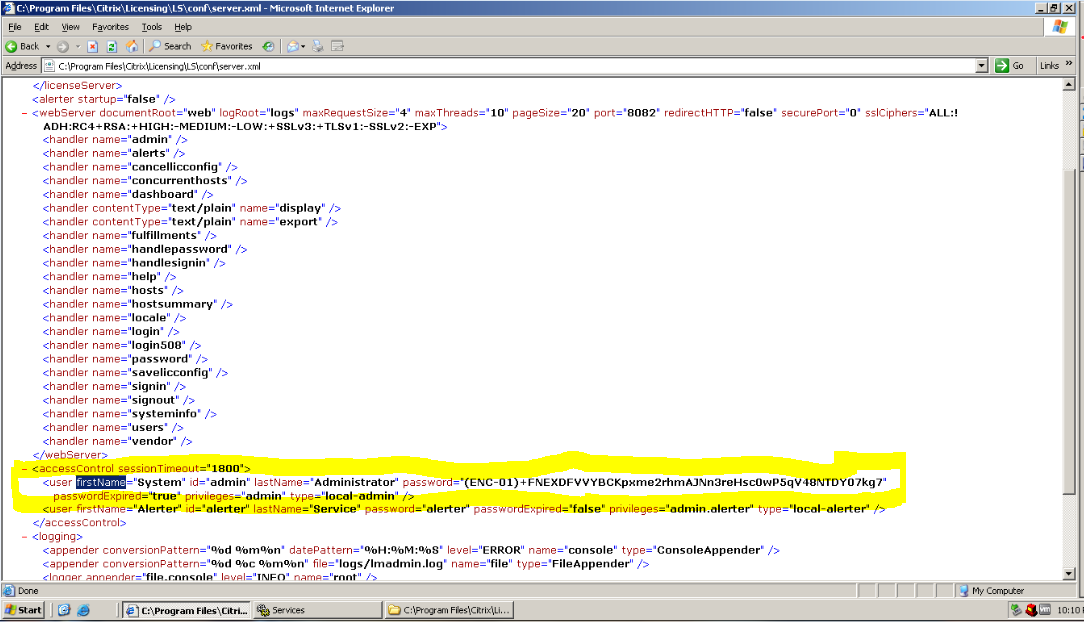This screenshot has width=1084, height=622.
Task: Collapse the accessControl XML node
Action: (25, 469)
